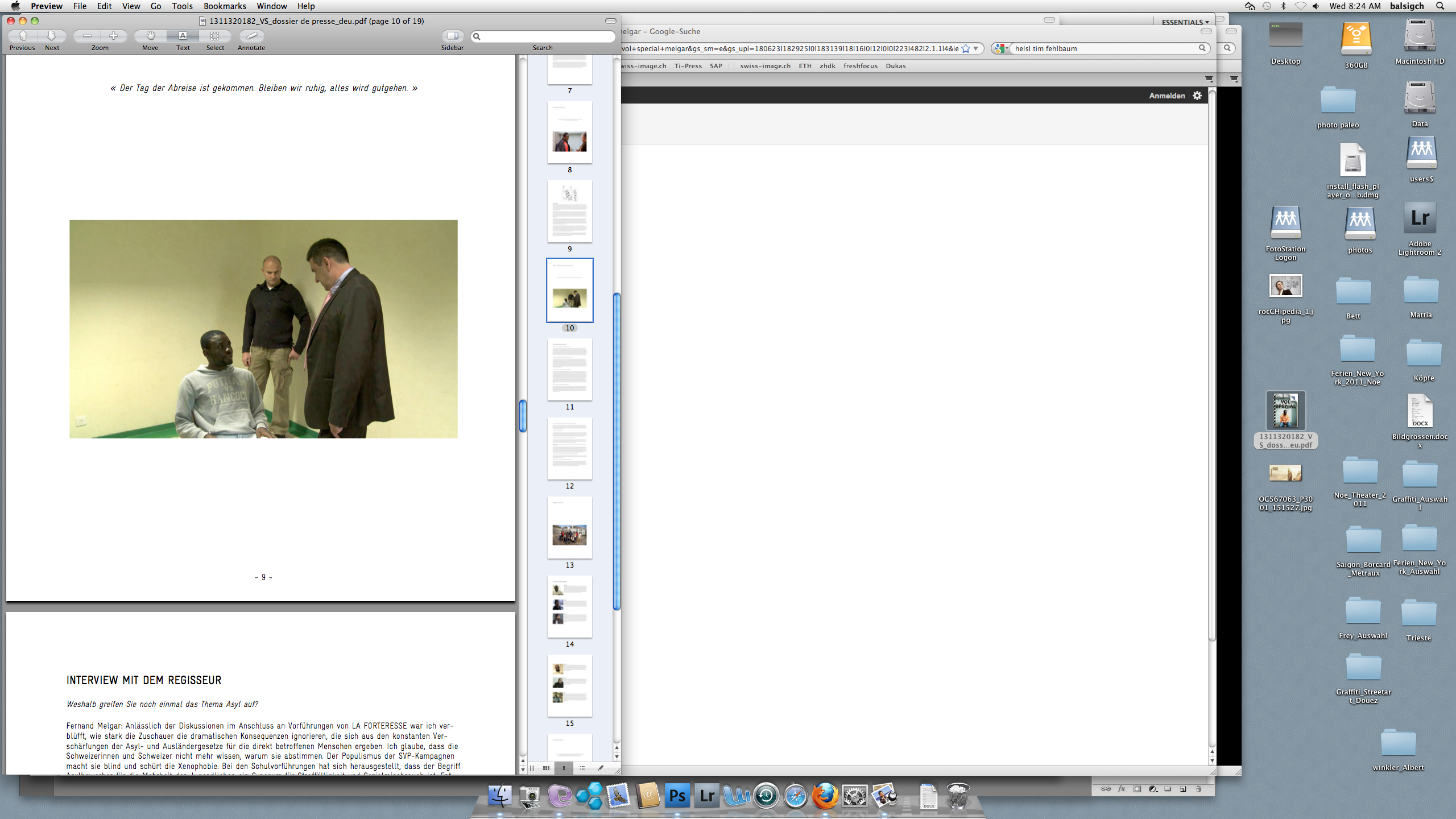1456x819 pixels.
Task: Zoom out with the minus button
Action: point(87,36)
